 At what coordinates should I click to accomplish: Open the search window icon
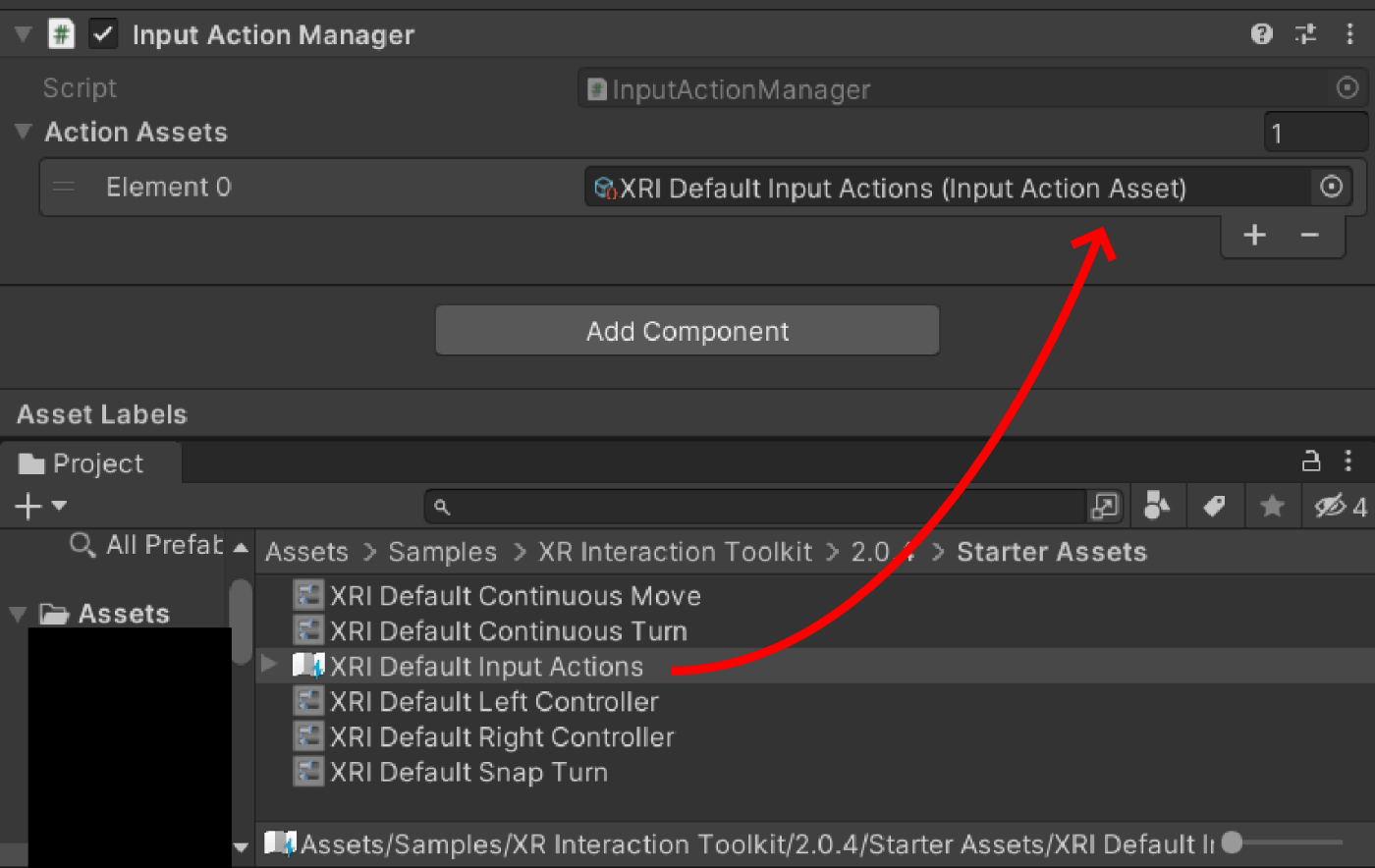[x=1105, y=507]
